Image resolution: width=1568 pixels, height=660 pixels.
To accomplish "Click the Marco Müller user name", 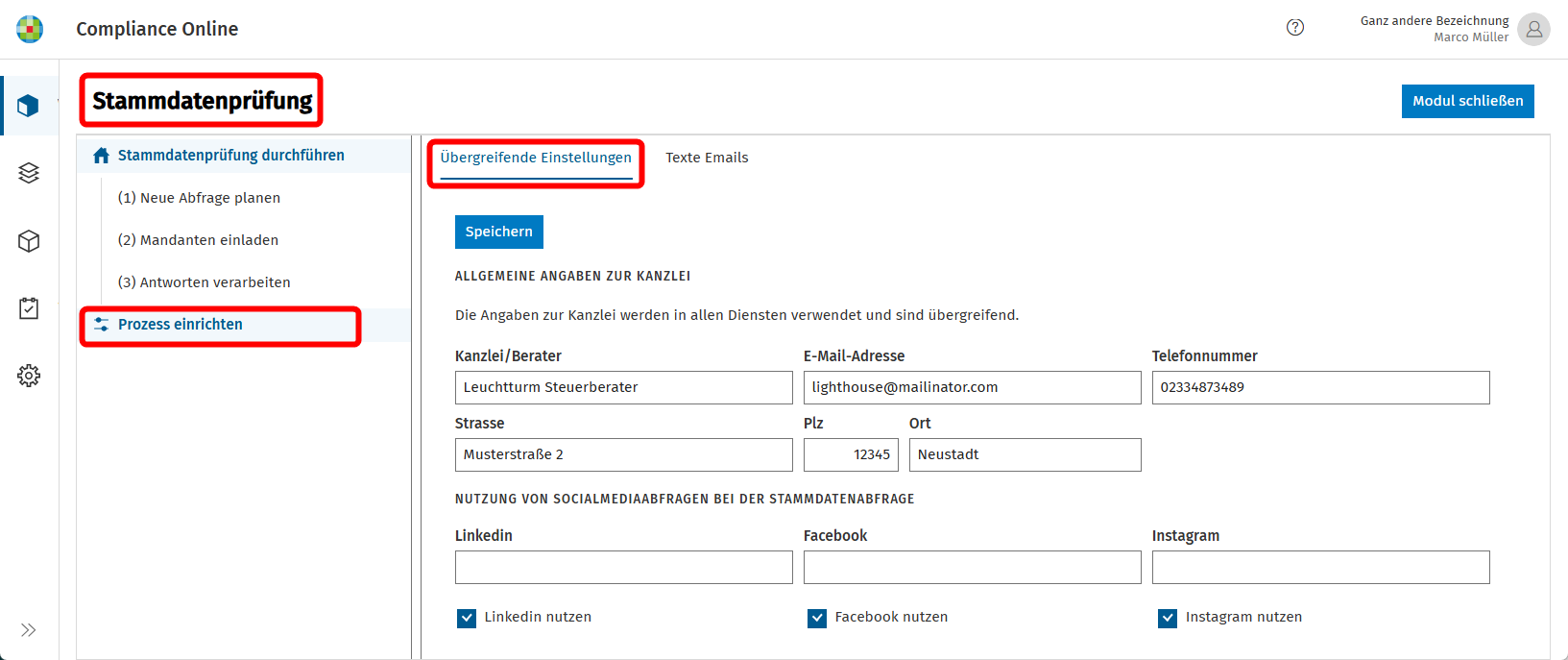I will point(1471,37).
